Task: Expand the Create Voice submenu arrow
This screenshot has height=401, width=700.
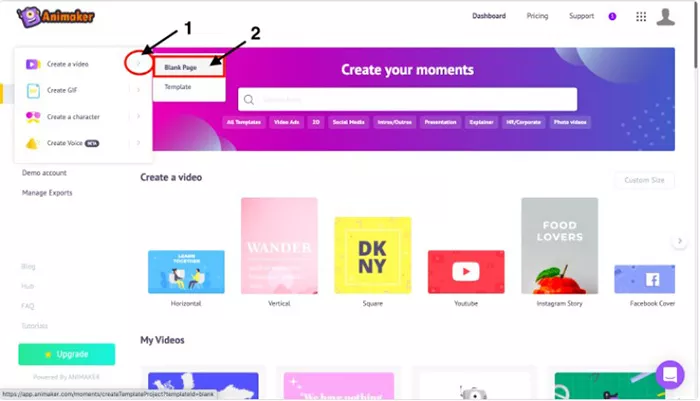Action: coord(138,143)
